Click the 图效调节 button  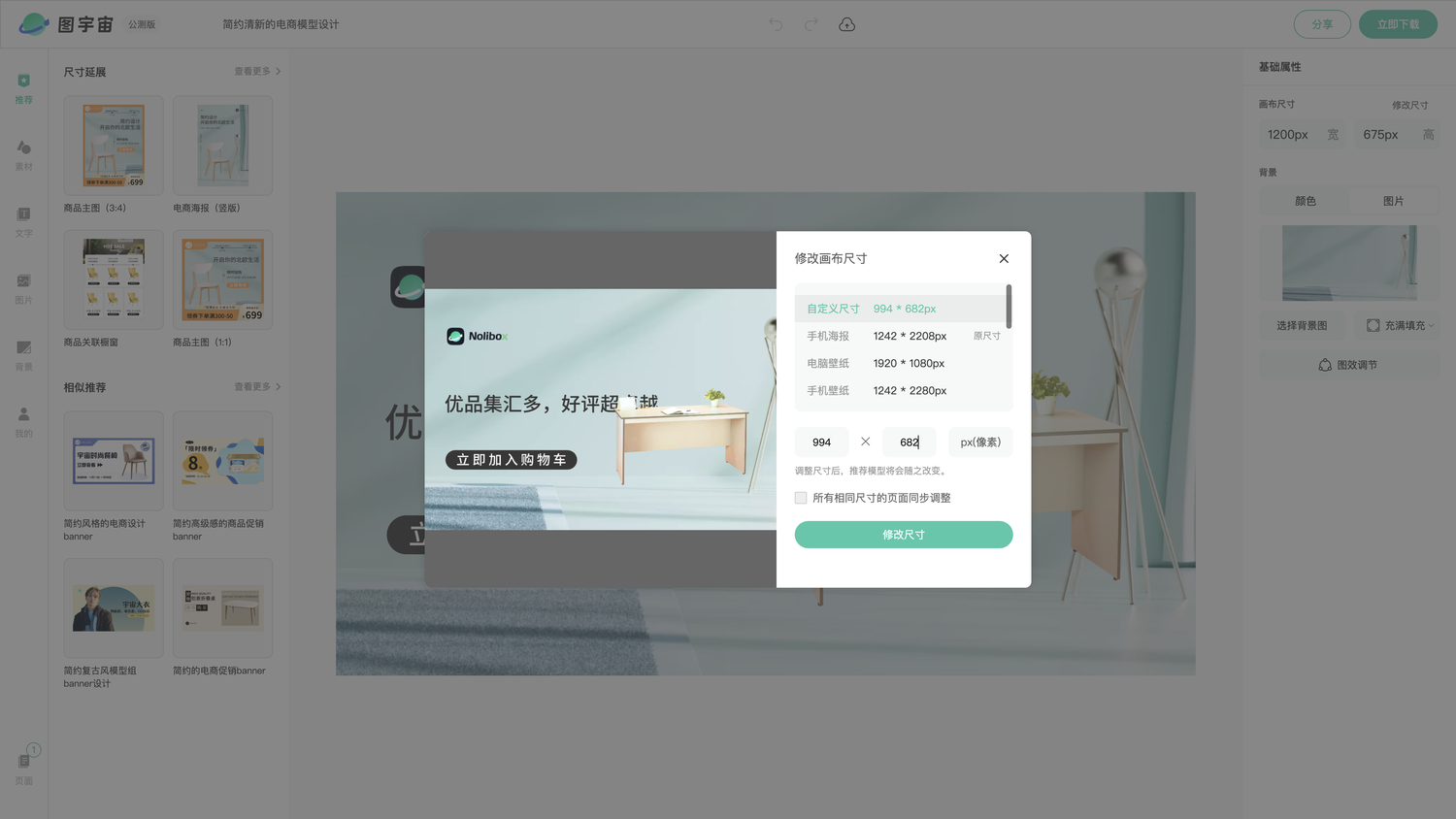[x=1349, y=365]
